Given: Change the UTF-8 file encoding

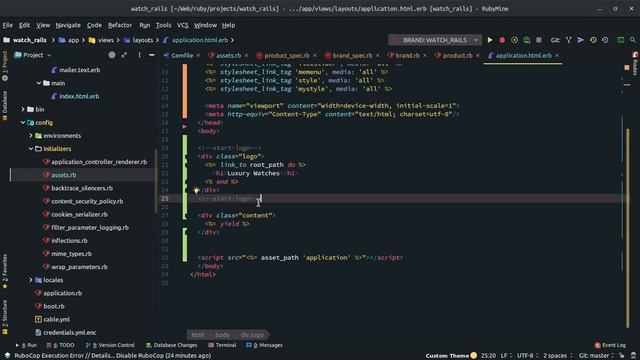Looking at the screenshot, I should [528, 356].
